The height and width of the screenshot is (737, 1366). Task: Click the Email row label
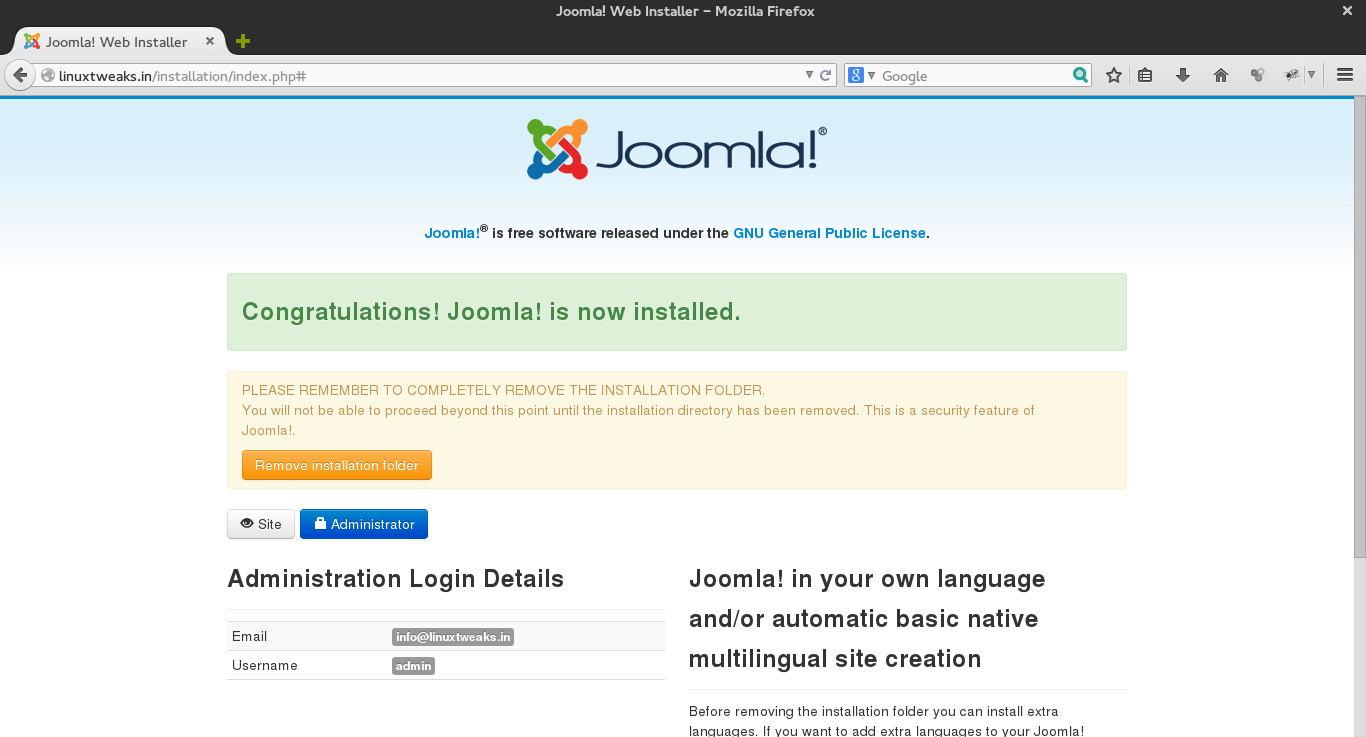click(x=249, y=636)
